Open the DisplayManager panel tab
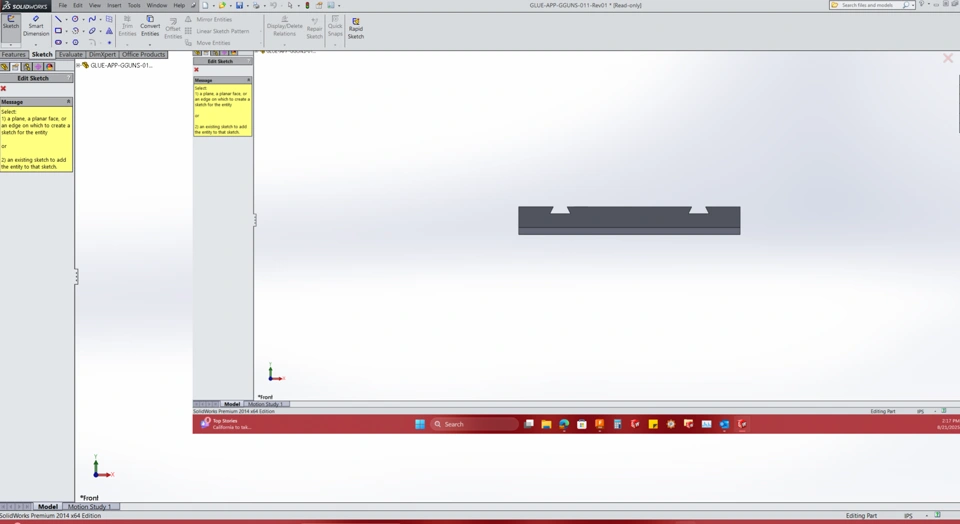Image resolution: width=960 pixels, height=524 pixels. [x=49, y=67]
